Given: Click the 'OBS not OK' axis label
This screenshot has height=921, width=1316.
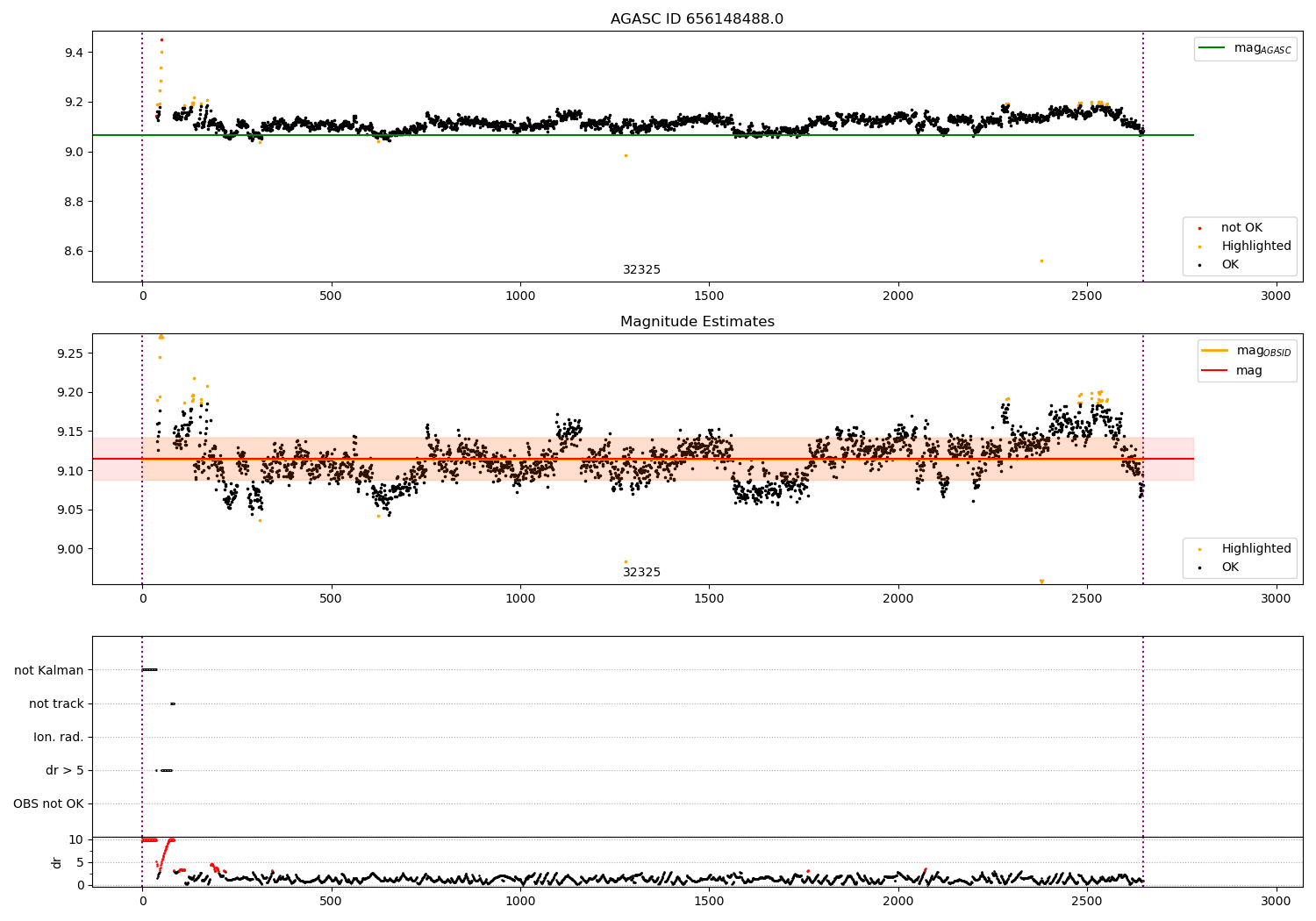Looking at the screenshot, I should tap(48, 804).
